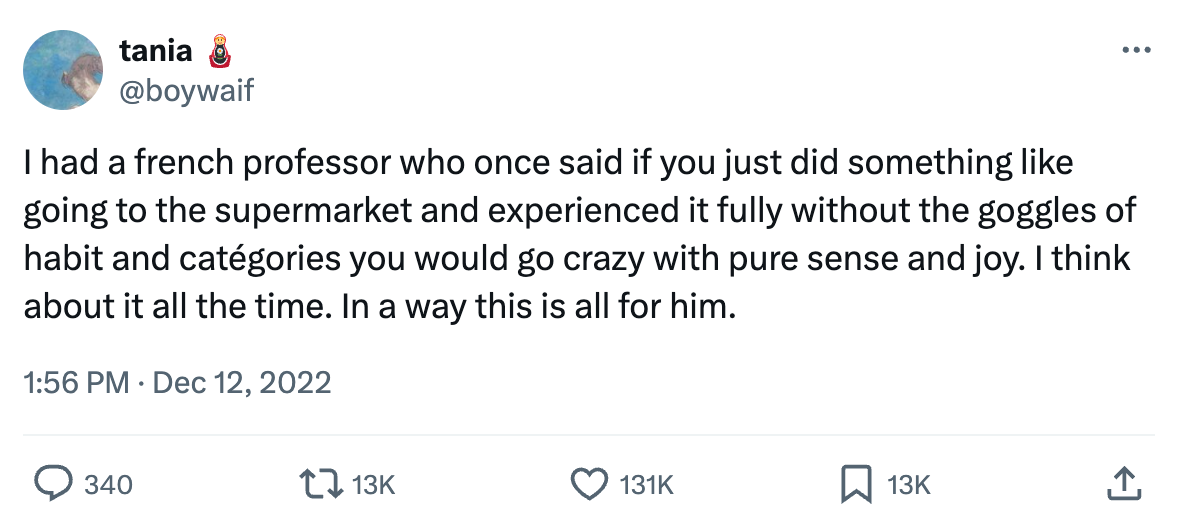Click the 1:56 PM timestamp
Screen dimensions: 1180x522
click(x=76, y=382)
